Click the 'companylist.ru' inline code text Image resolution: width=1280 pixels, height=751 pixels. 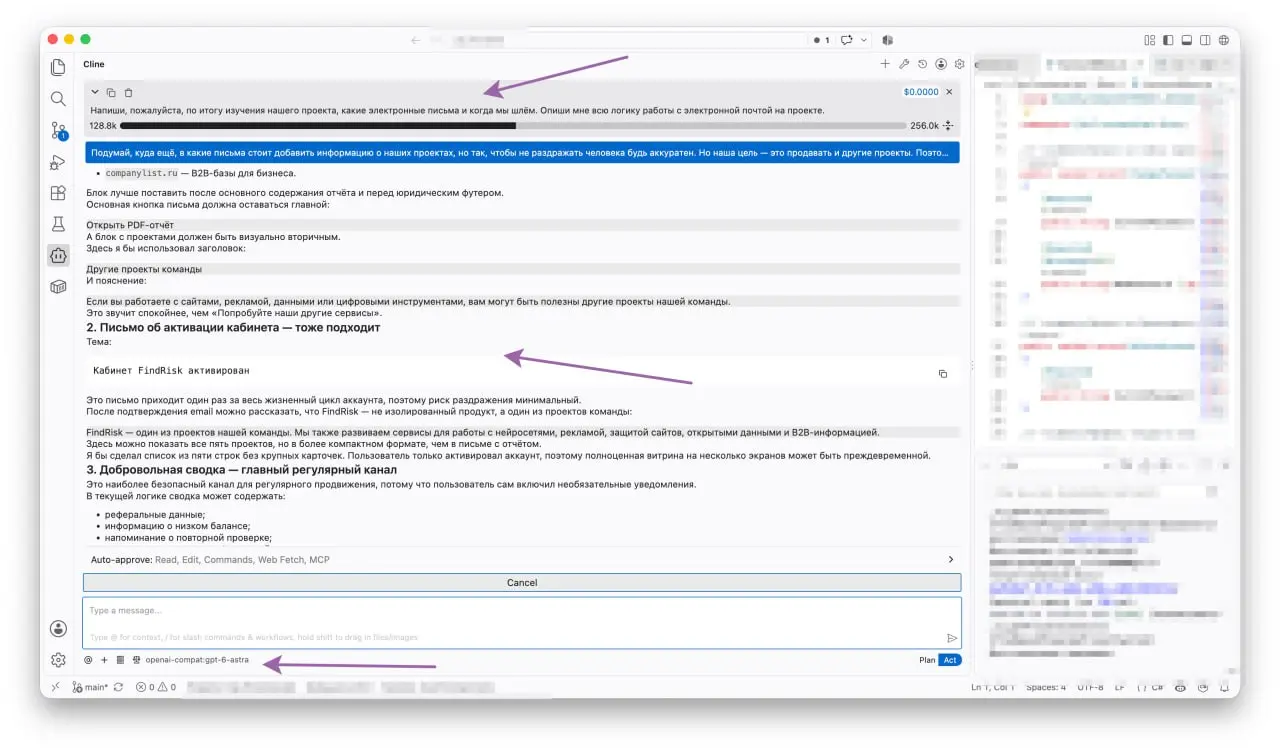140,174
